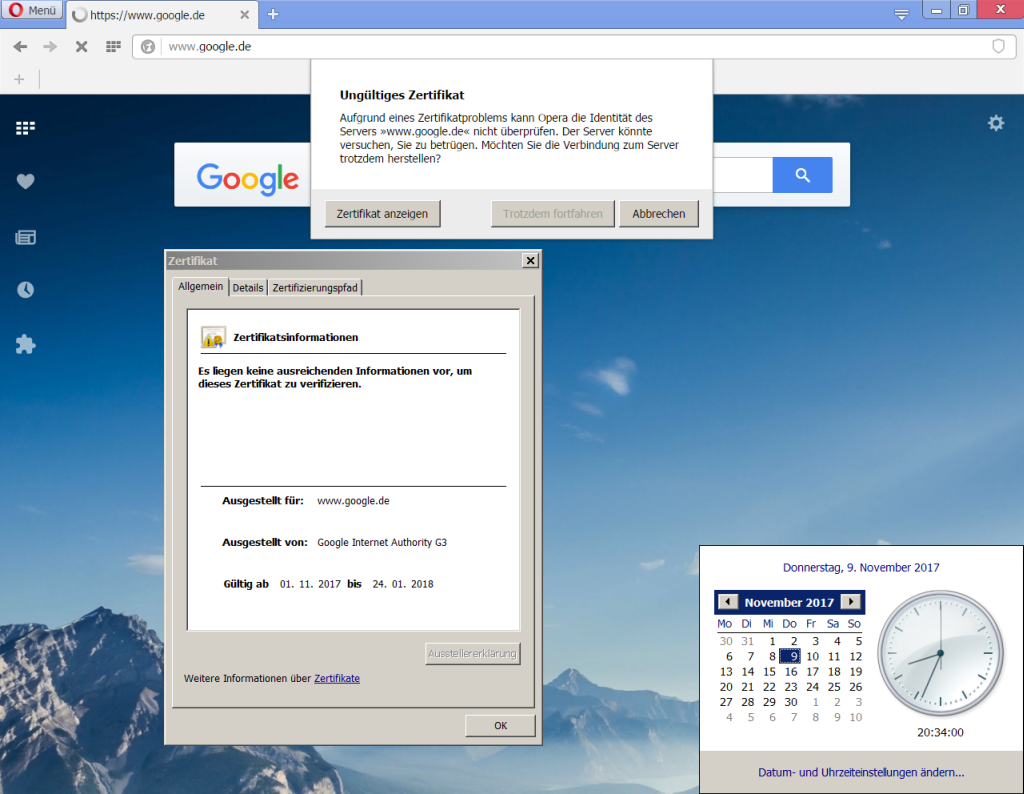
Task: Click validity start date 01. 11. 2017
Action: [310, 584]
